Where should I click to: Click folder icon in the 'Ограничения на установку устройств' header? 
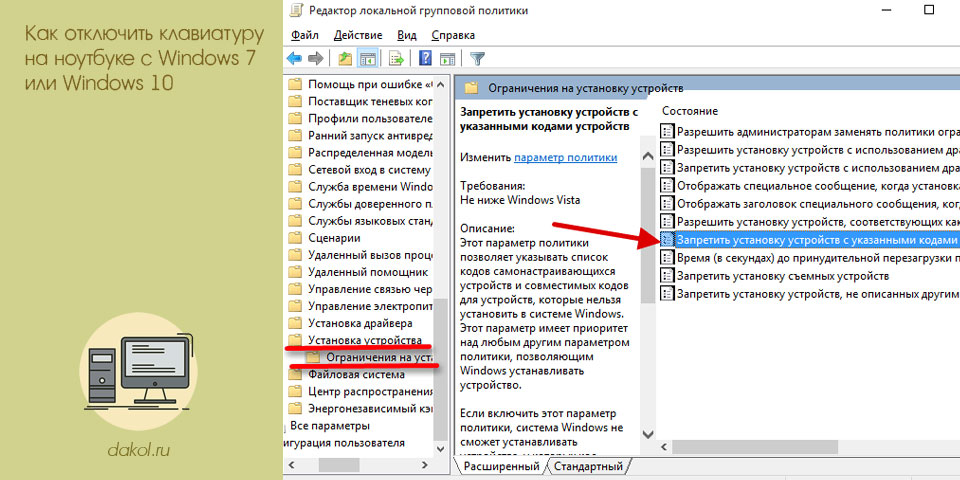[x=471, y=88]
